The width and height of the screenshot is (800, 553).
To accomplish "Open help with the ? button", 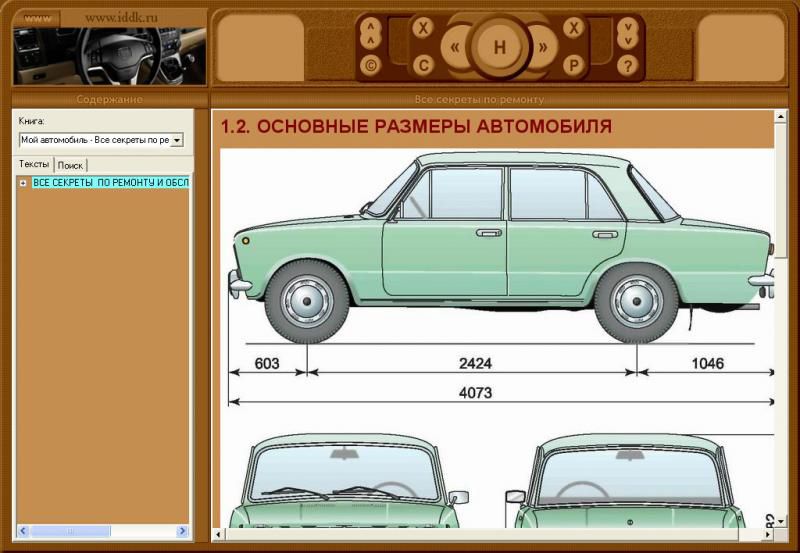I will tap(627, 66).
